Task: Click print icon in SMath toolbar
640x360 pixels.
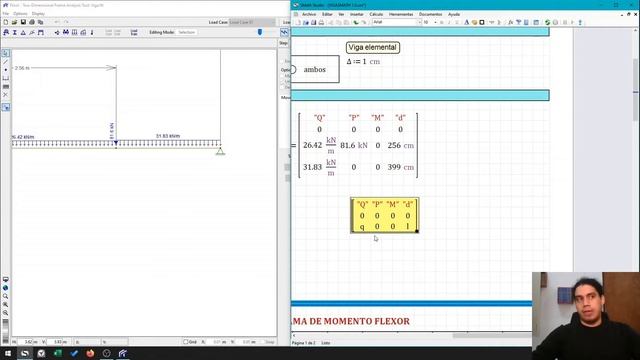Action: (321, 22)
